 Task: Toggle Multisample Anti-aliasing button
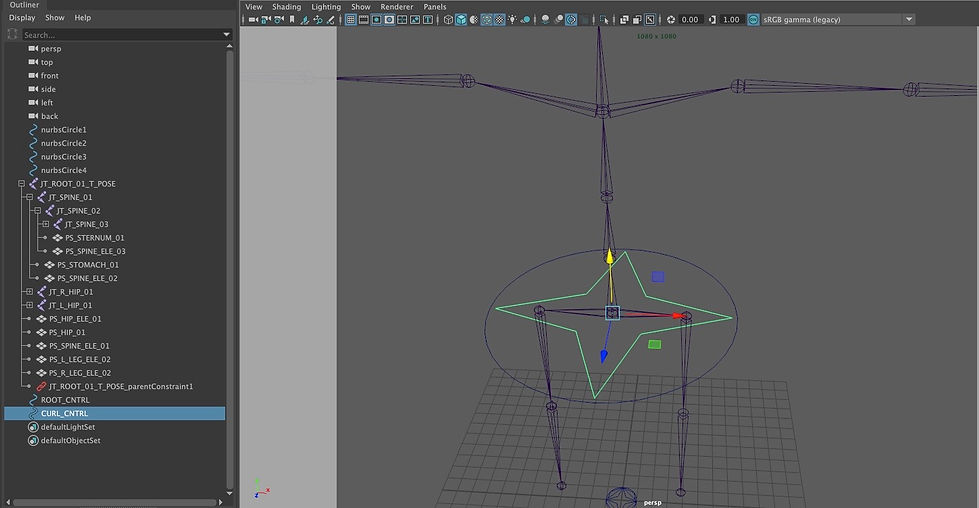pos(571,19)
